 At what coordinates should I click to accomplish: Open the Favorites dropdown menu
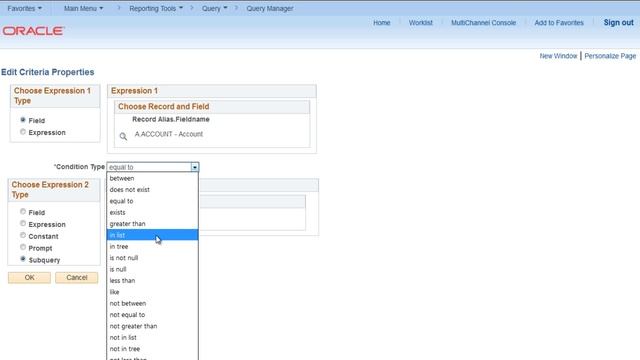[x=24, y=8]
